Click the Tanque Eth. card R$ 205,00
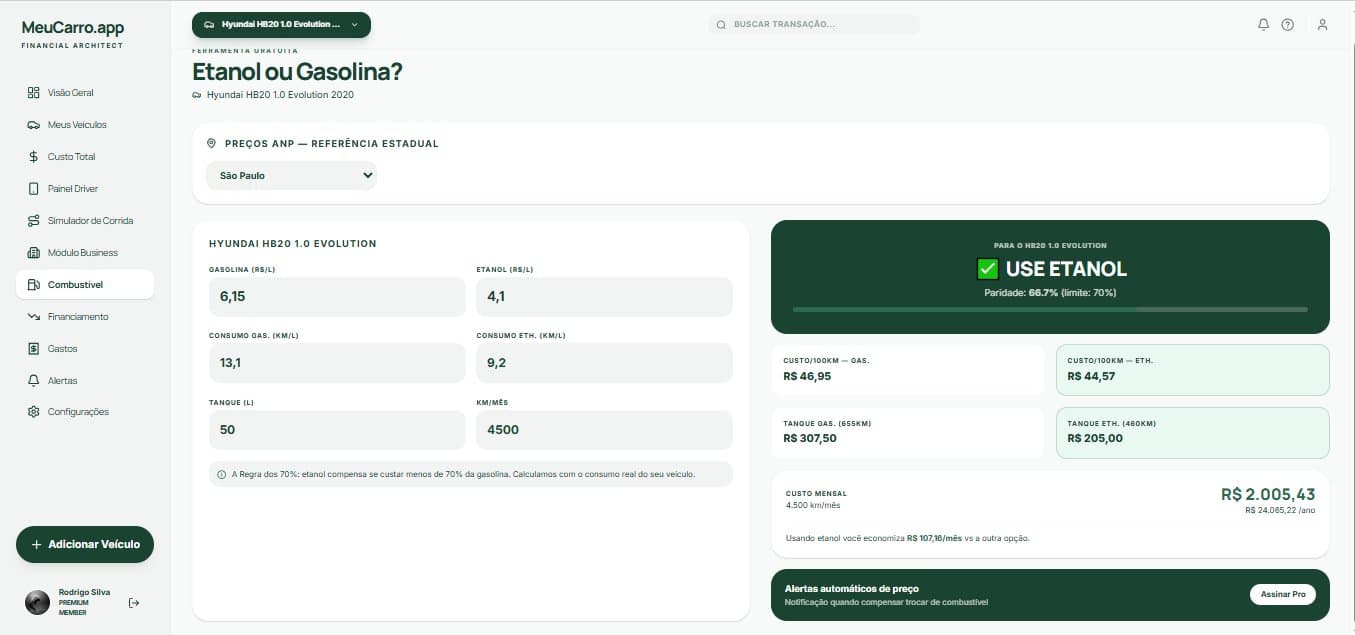 click(1193, 433)
